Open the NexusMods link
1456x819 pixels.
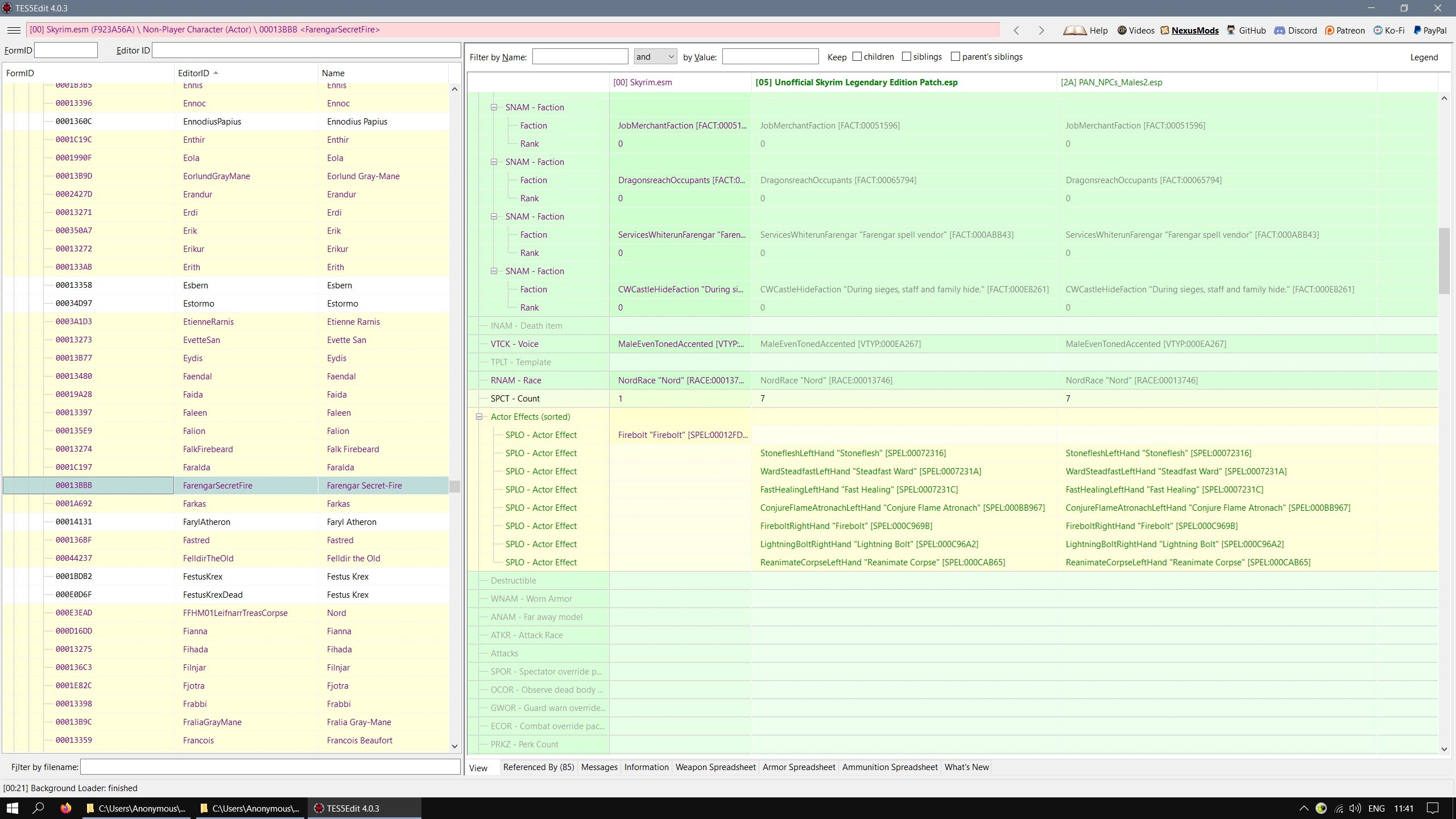click(x=1194, y=30)
